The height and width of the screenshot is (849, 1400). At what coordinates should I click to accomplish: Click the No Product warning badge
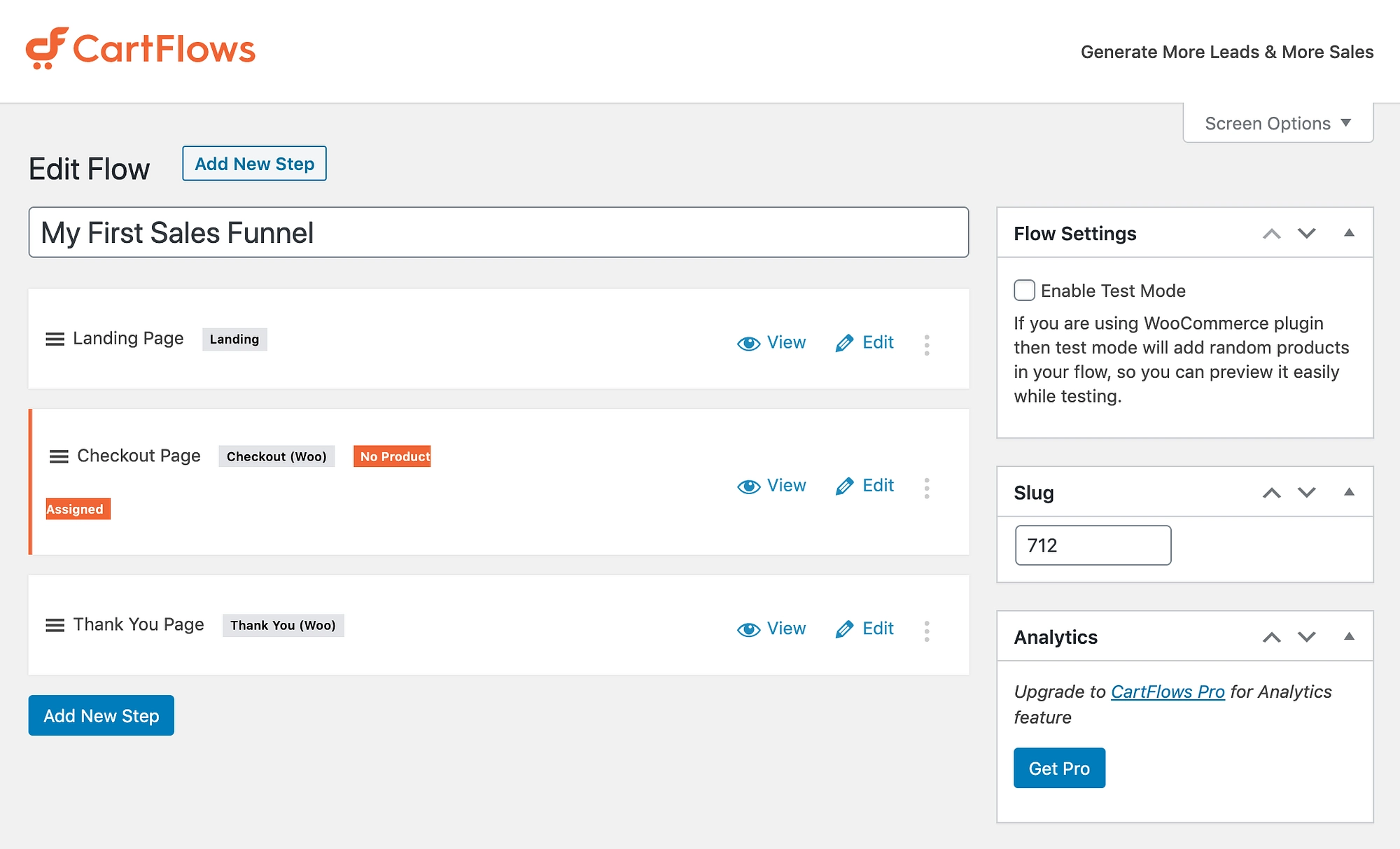click(x=392, y=456)
